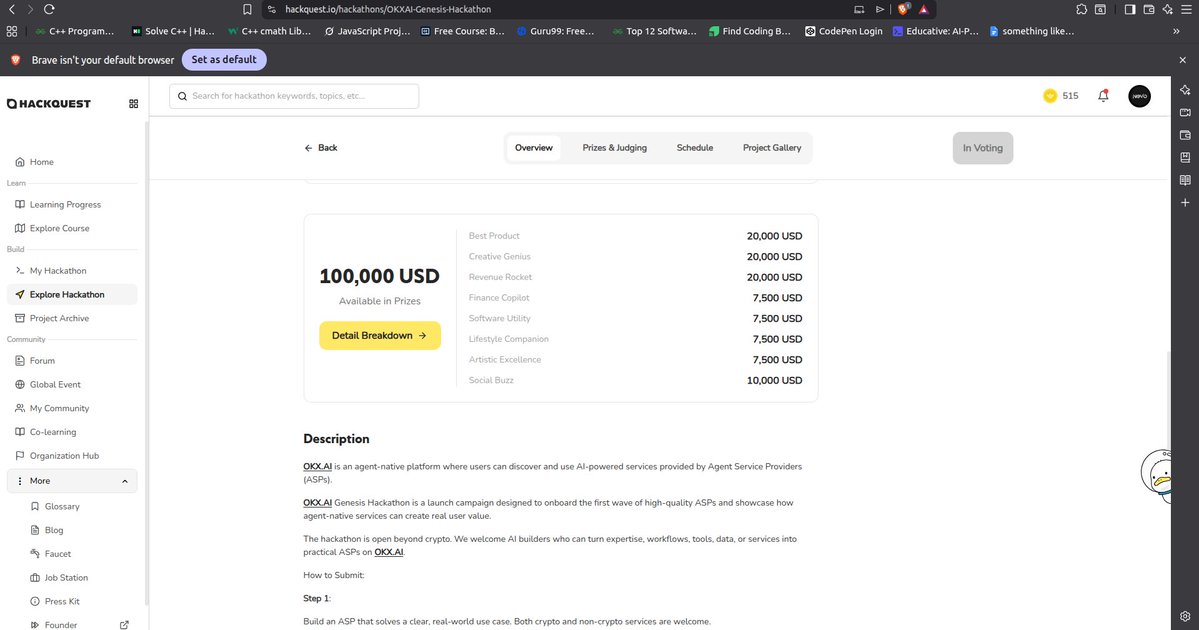This screenshot has width=1199, height=630.
Task: Open the notifications bell
Action: [1103, 96]
